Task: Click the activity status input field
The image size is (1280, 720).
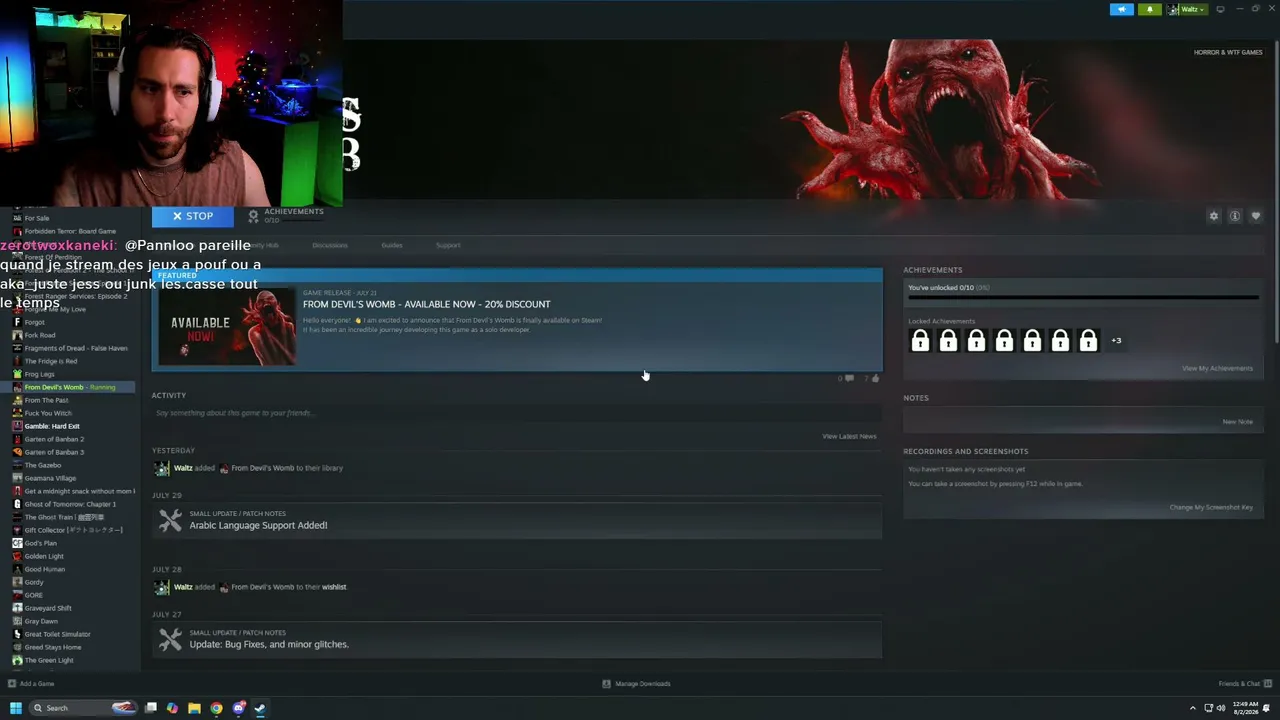Action: (x=516, y=413)
